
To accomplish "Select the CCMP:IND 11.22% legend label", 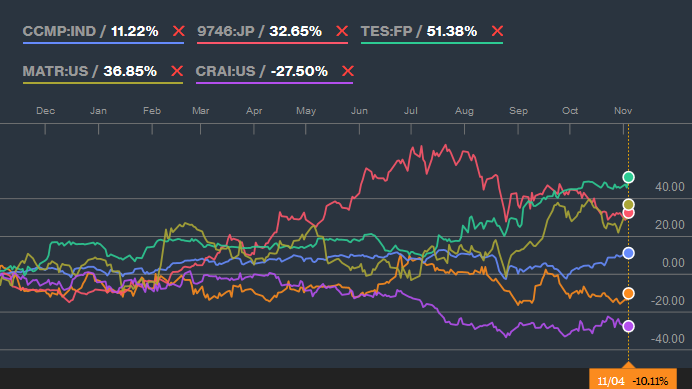I will (90, 31).
